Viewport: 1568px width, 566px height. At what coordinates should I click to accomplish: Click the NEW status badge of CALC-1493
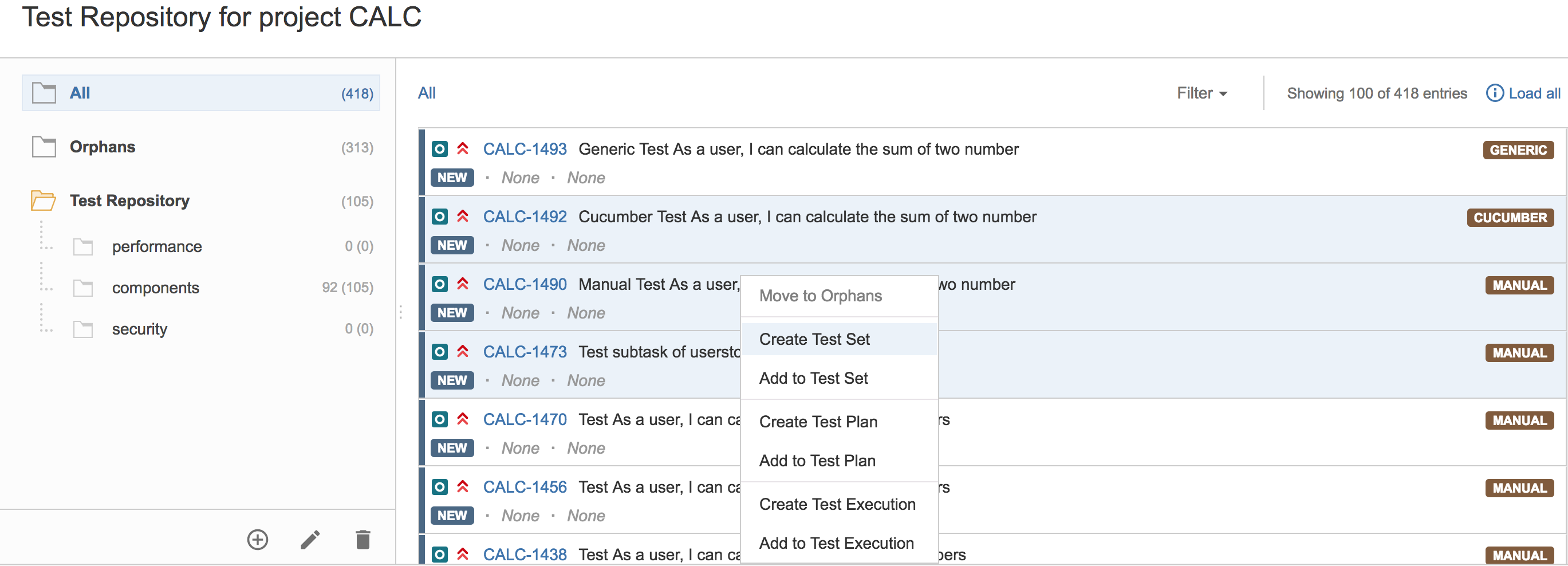pos(452,178)
